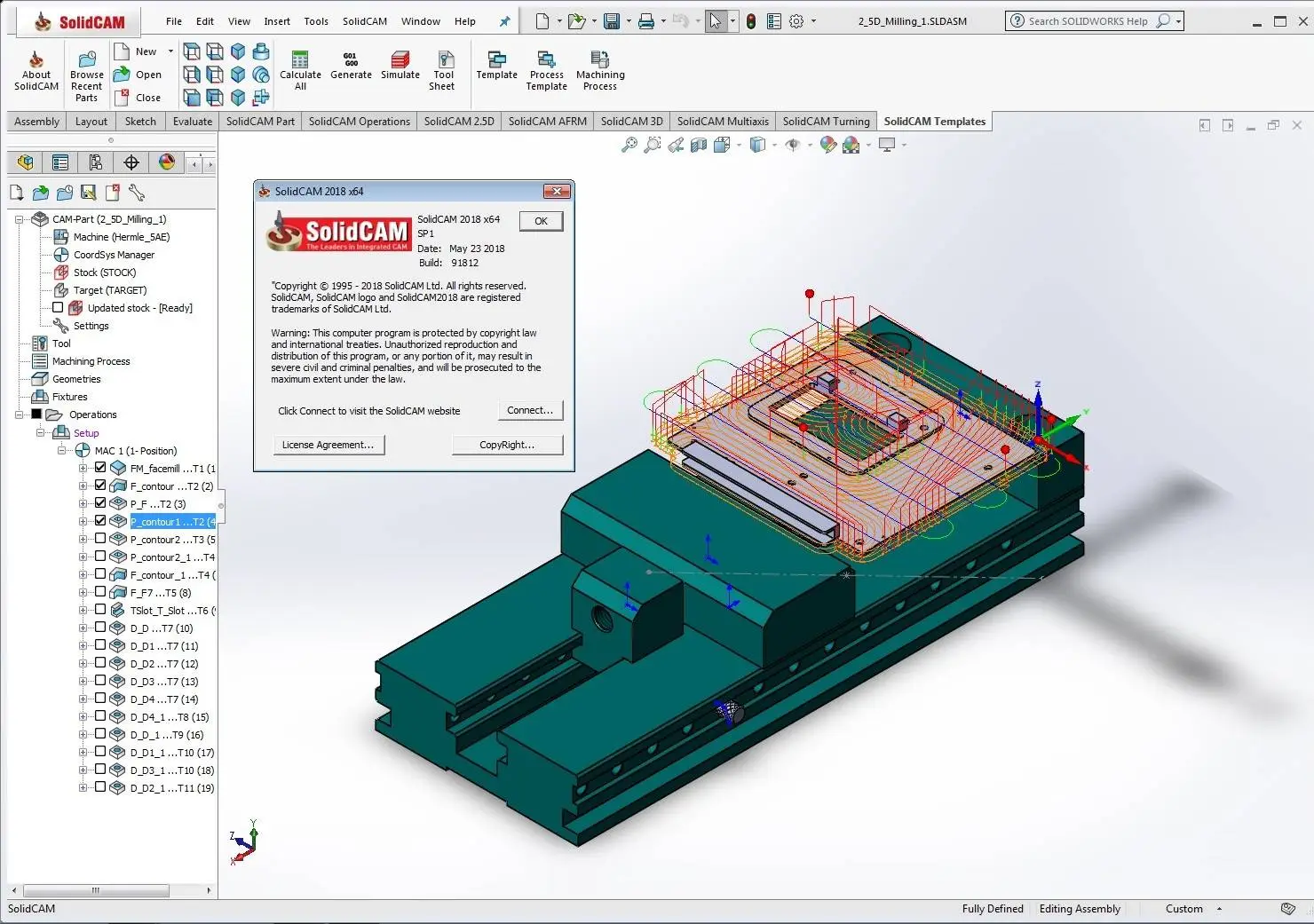This screenshot has width=1314, height=924.
Task: Uncheck the FM_facemill ...T1 operation checkbox
Action: [100, 468]
